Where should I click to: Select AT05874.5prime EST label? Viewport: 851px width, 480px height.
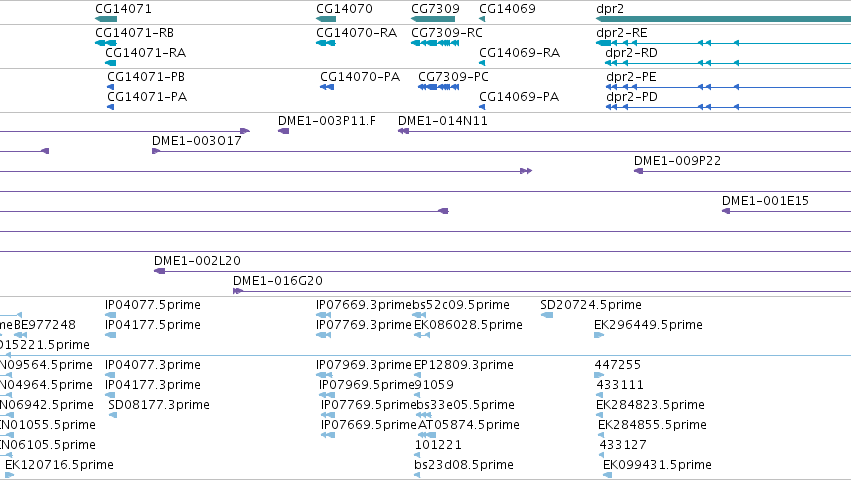(x=468, y=425)
